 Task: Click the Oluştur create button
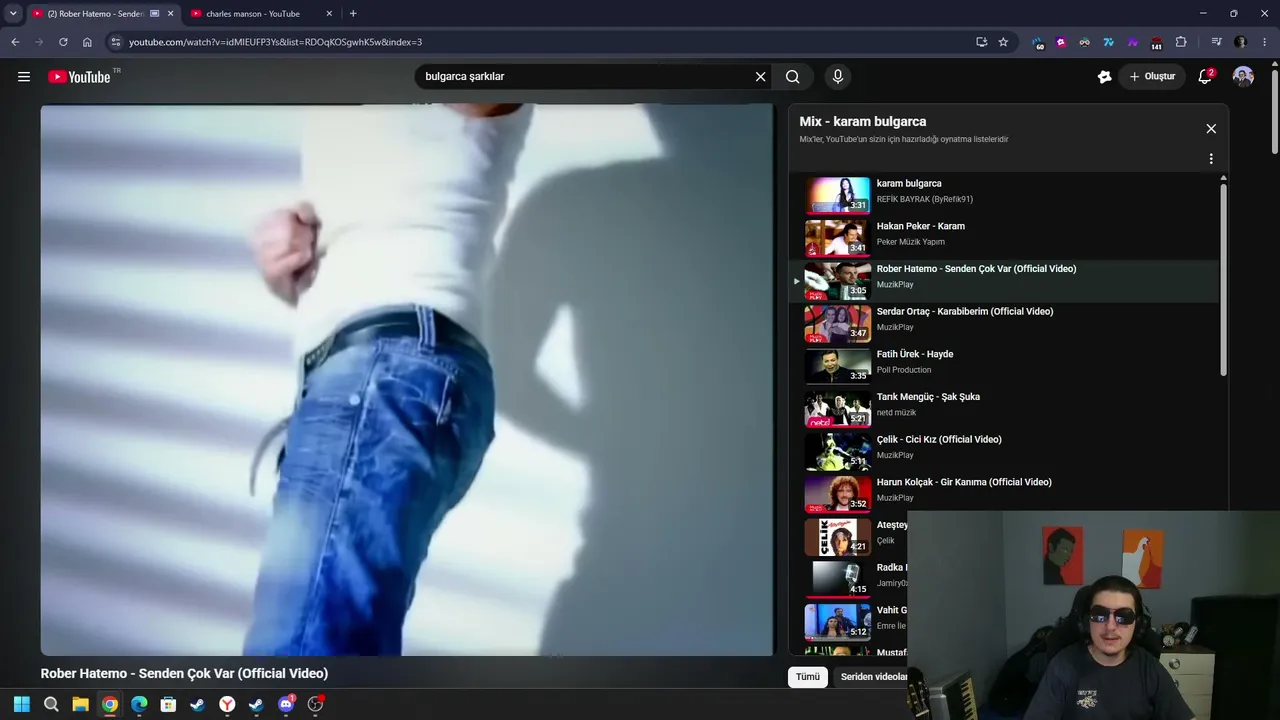(x=1152, y=77)
